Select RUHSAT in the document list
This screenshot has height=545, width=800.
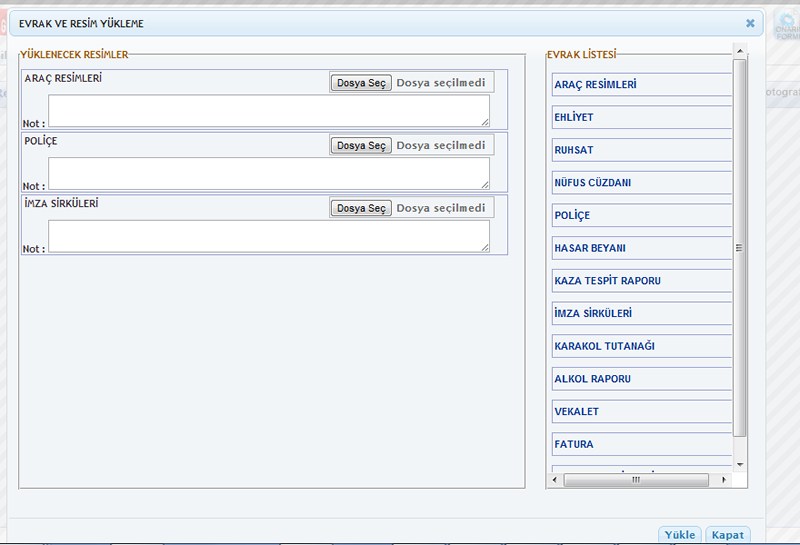[x=642, y=150]
